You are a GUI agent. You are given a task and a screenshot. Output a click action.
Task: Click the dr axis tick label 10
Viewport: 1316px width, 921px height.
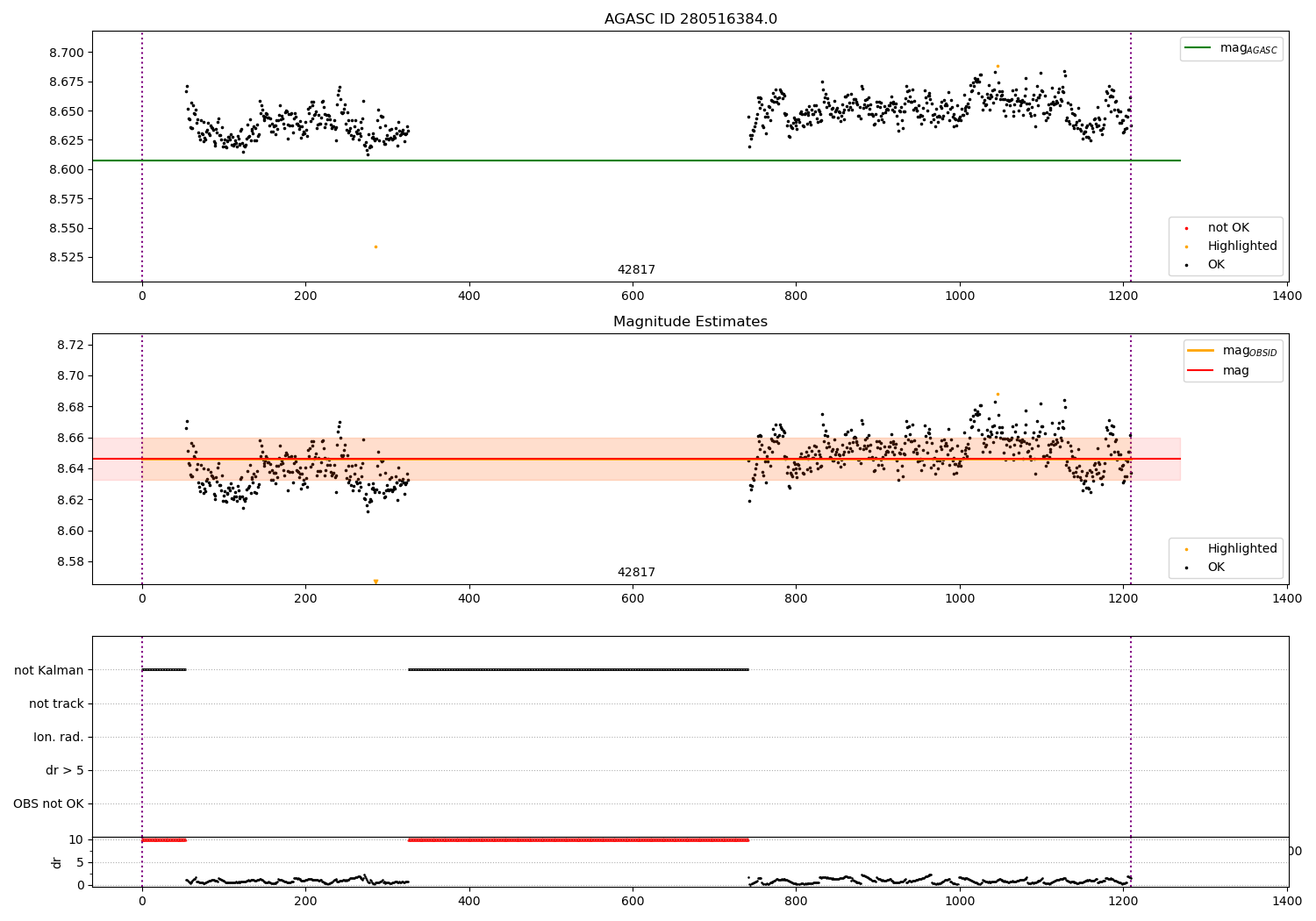76,839
